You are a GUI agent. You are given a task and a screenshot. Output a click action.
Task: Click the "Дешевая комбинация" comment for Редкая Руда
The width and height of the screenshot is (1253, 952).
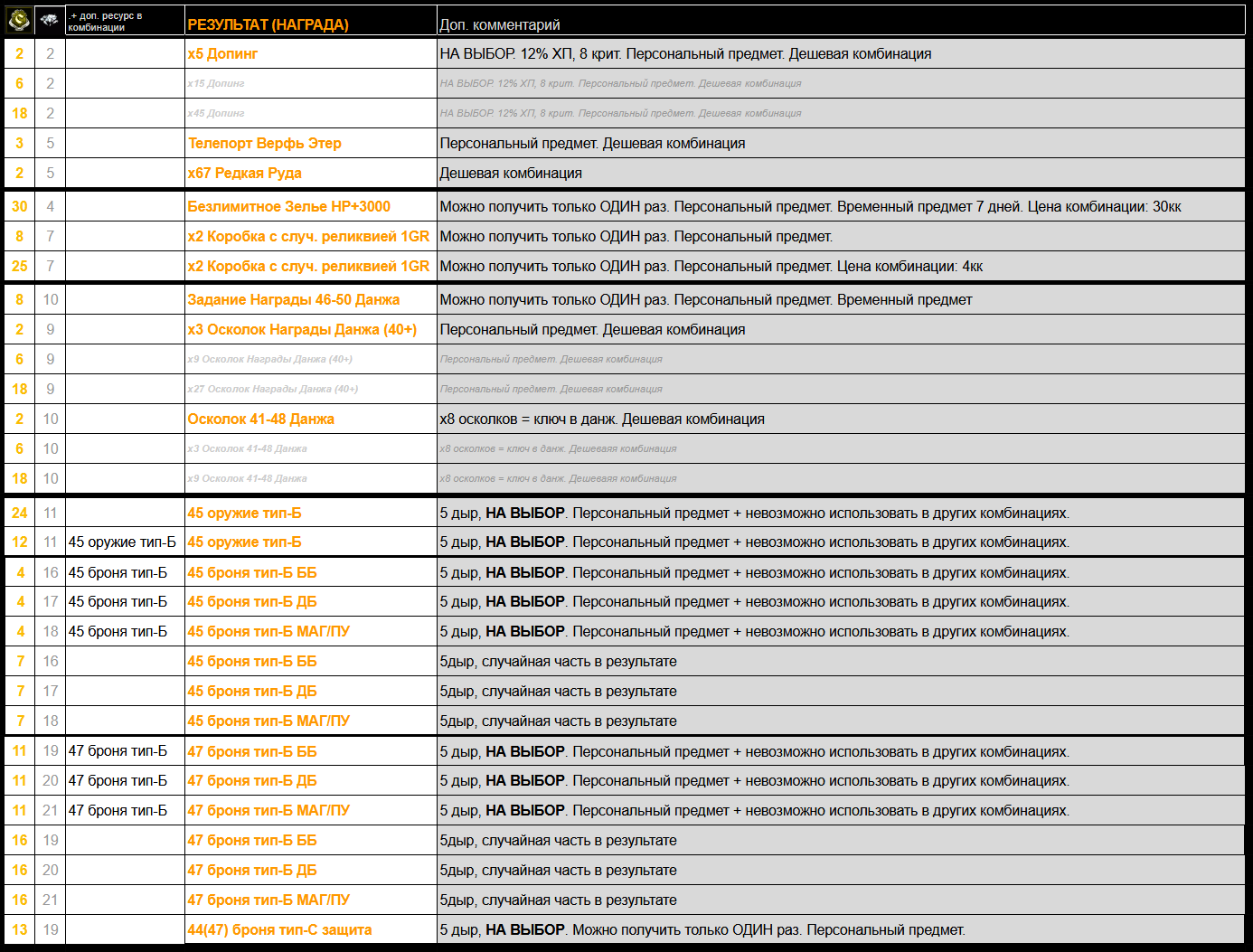(x=511, y=173)
